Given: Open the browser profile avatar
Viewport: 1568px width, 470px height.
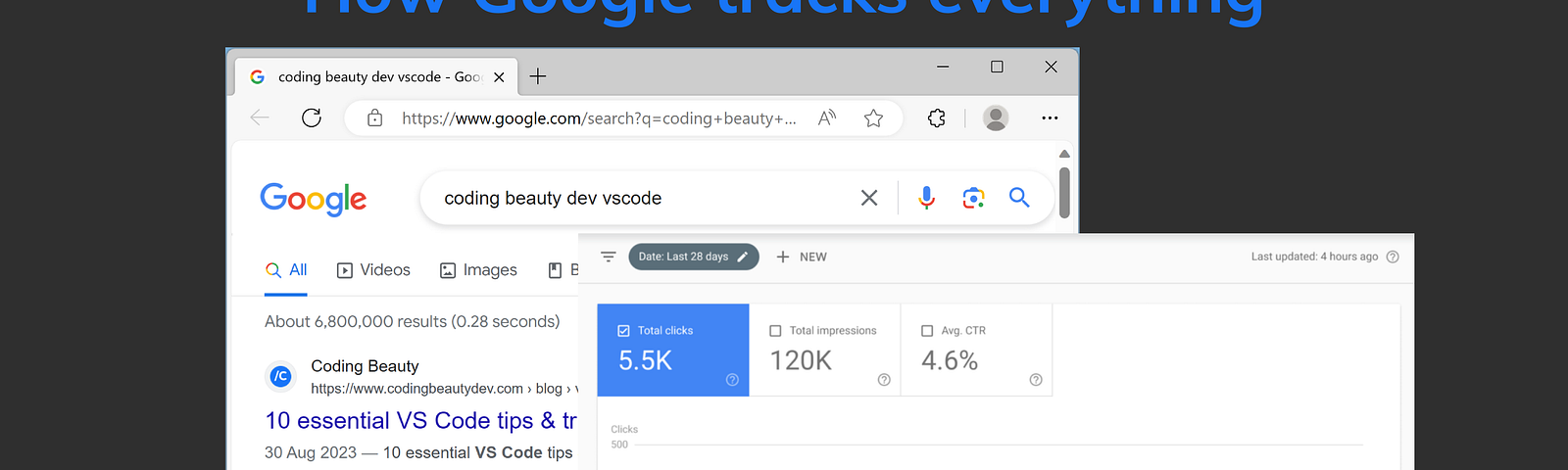Looking at the screenshot, I should pyautogui.click(x=996, y=118).
